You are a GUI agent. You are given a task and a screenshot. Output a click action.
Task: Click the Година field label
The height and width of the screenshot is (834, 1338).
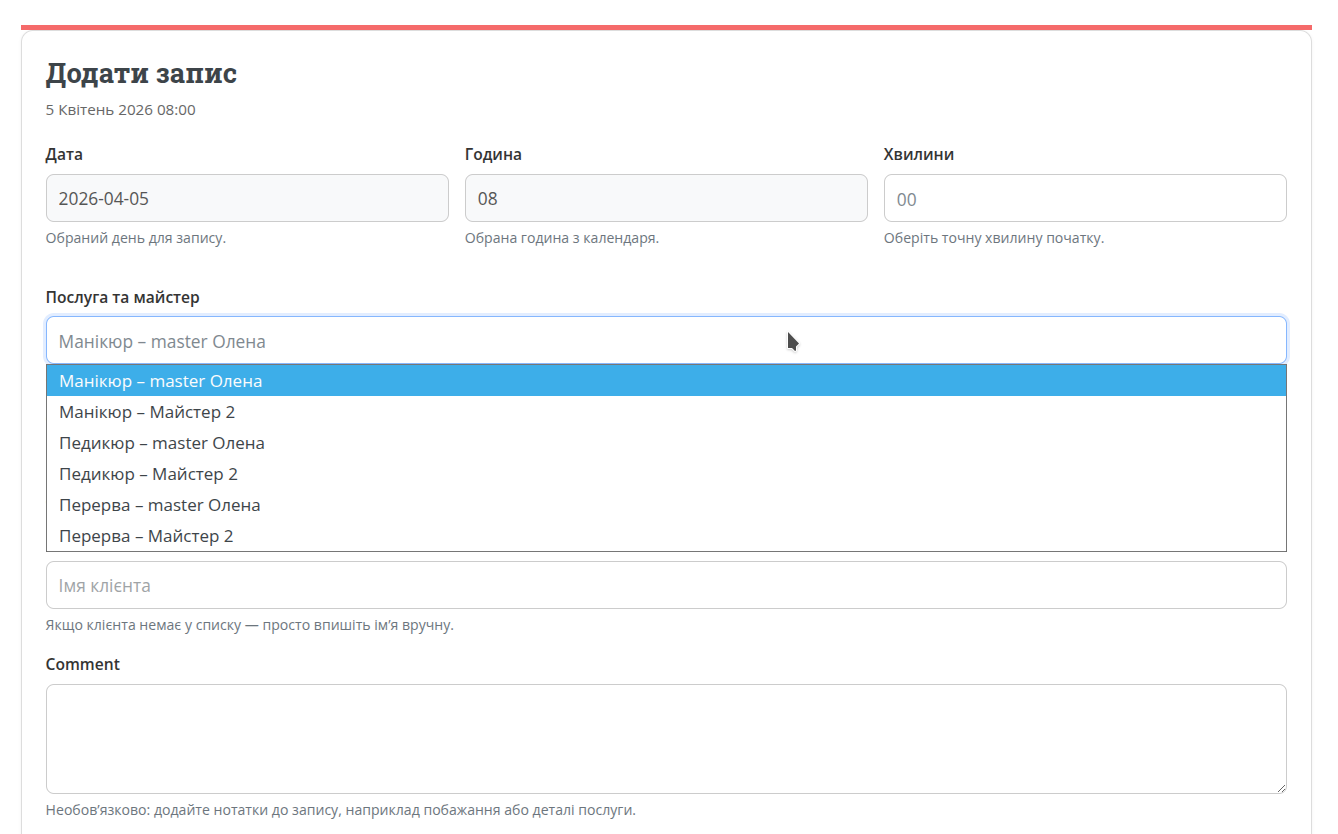point(493,155)
